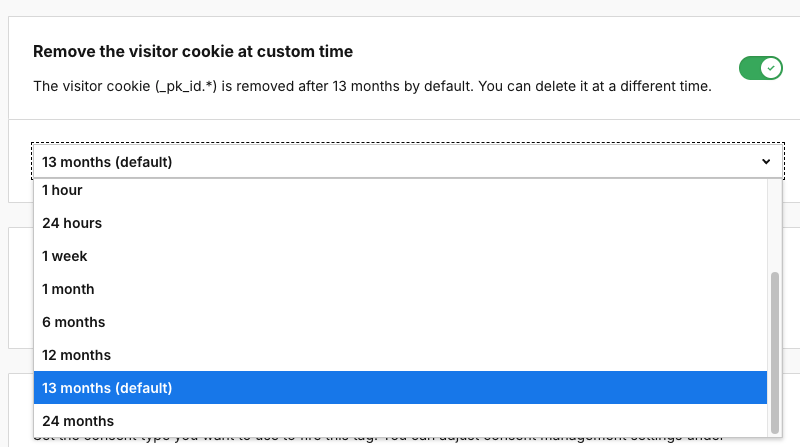Collapse the dropdown using its chevron arrow

[766, 161]
